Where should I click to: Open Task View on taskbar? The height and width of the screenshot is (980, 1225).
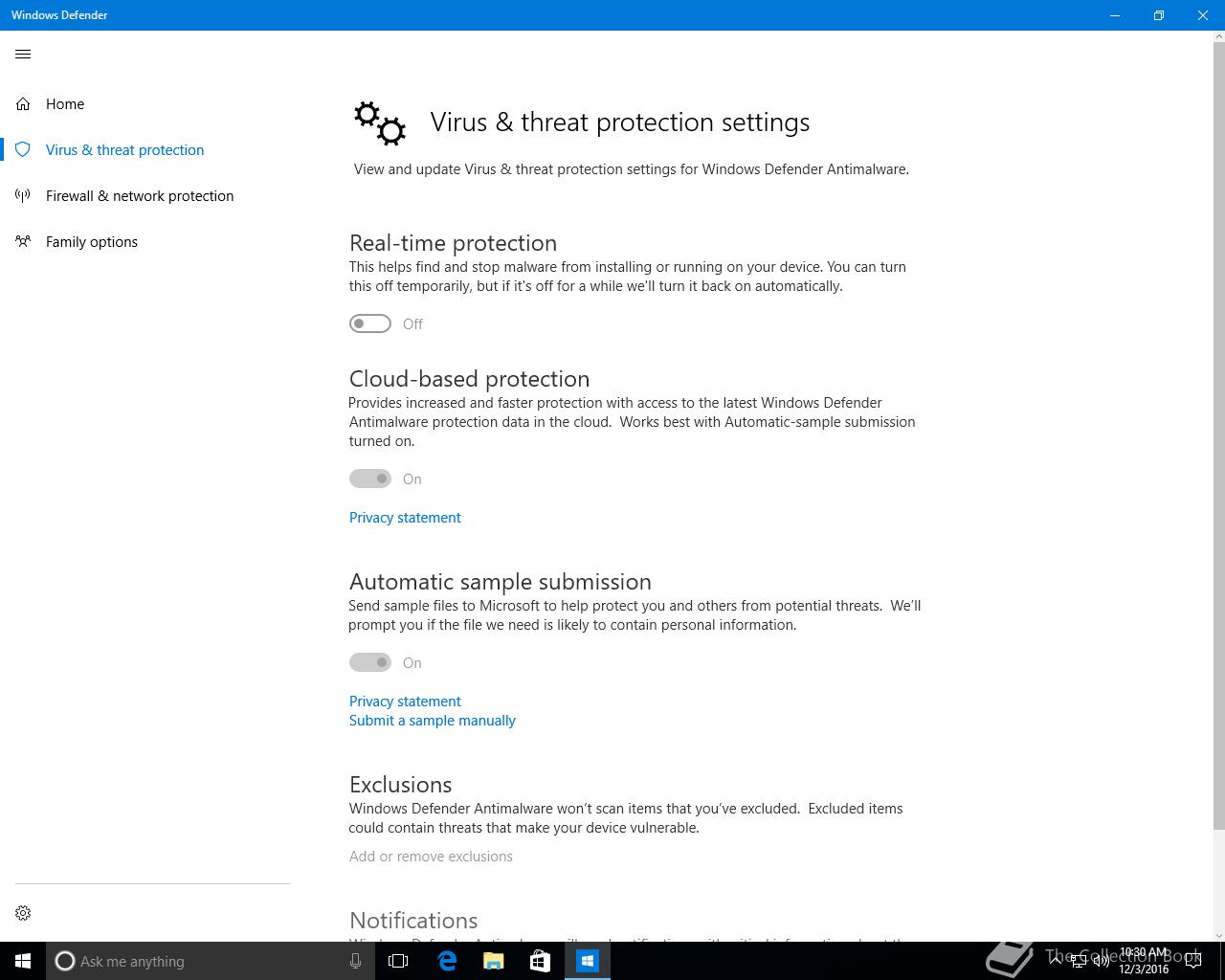398,961
